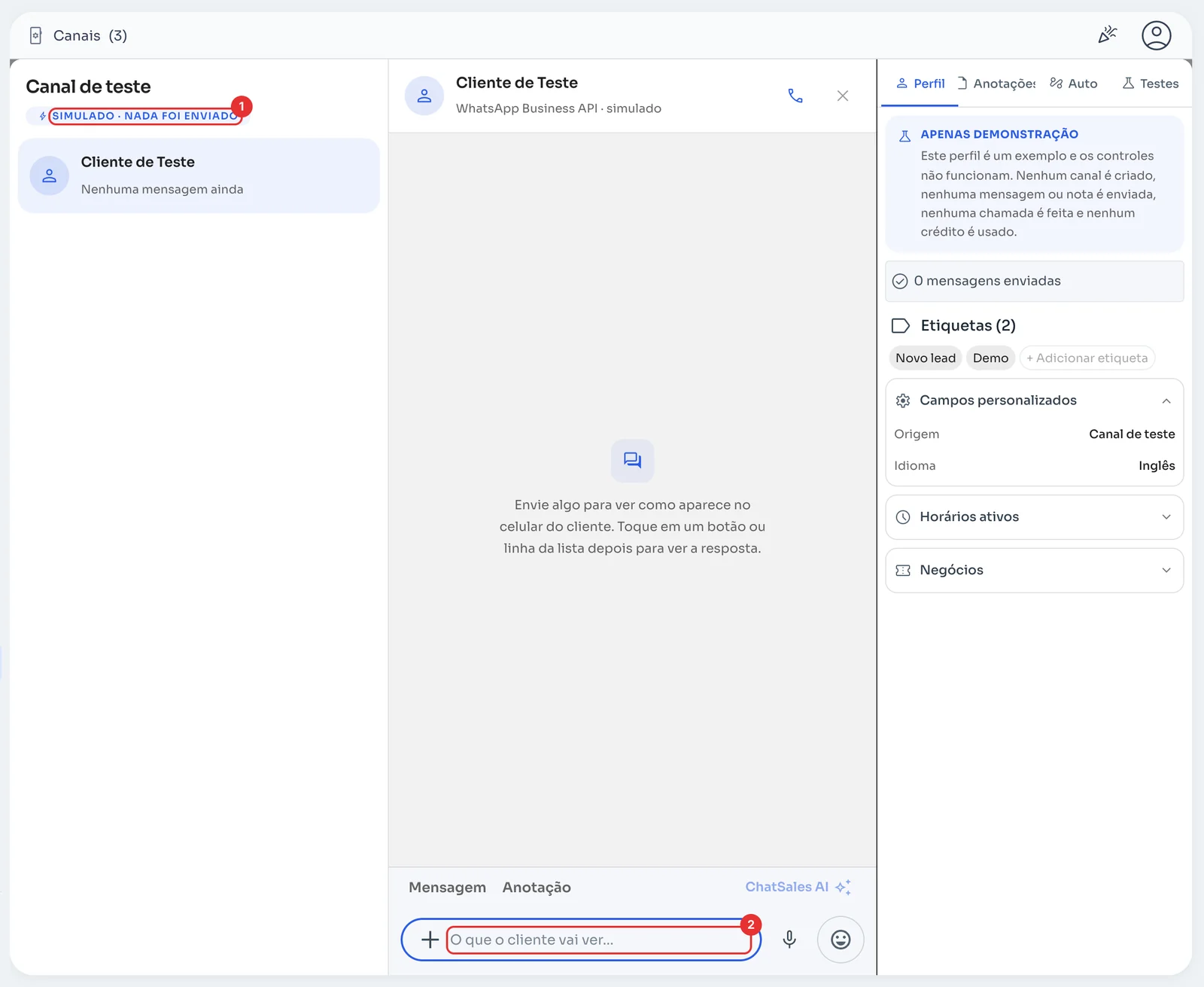Select the Novo lead tag
This screenshot has height=987, width=1204.
coord(926,358)
